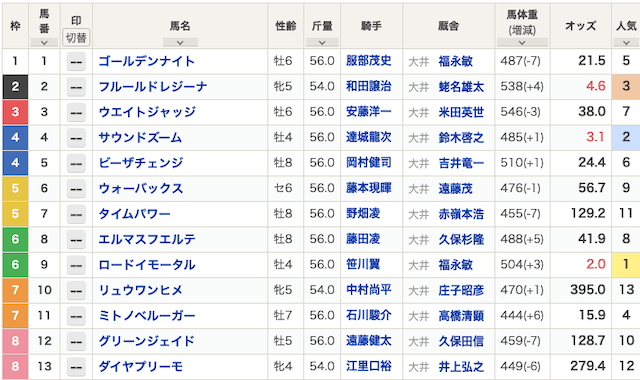640x380 pixels.
Task: Toggle mark selector for ロードイモータル row
Action: 76,265
